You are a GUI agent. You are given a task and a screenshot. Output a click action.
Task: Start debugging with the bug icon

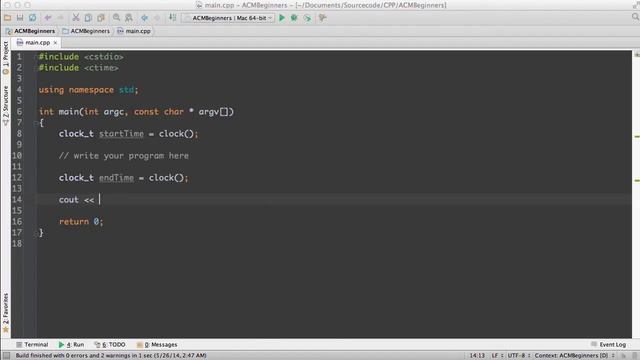click(x=294, y=18)
